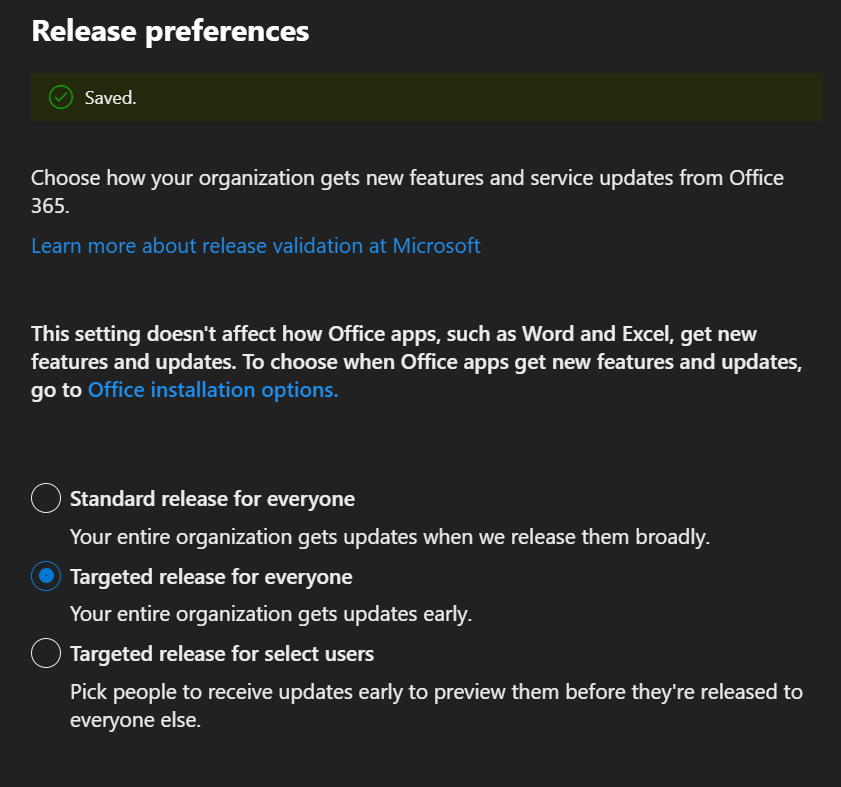The width and height of the screenshot is (841, 787).
Task: Select the Targeted release for everyone radio button
Action: (x=46, y=576)
